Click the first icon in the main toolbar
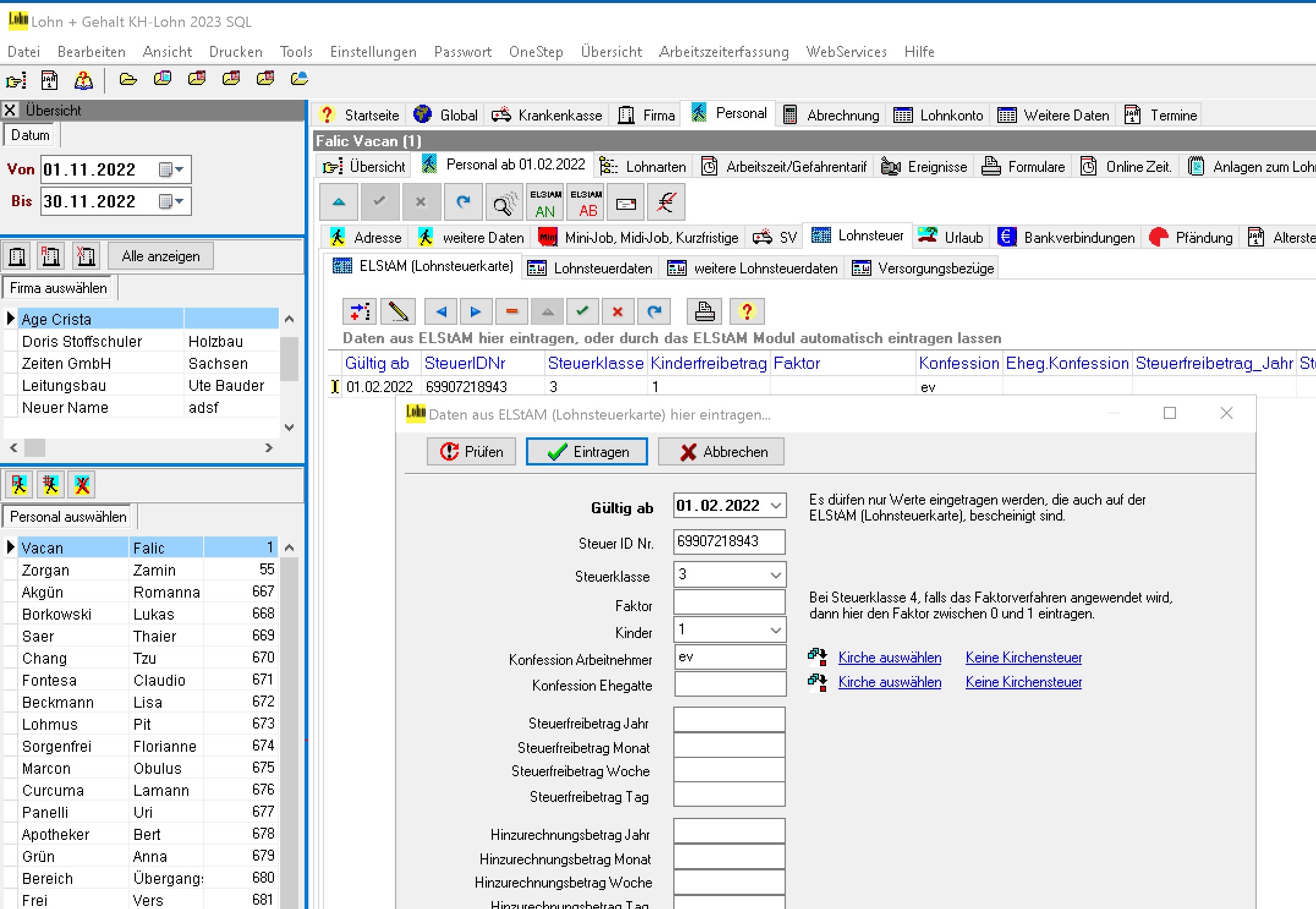 point(17,80)
